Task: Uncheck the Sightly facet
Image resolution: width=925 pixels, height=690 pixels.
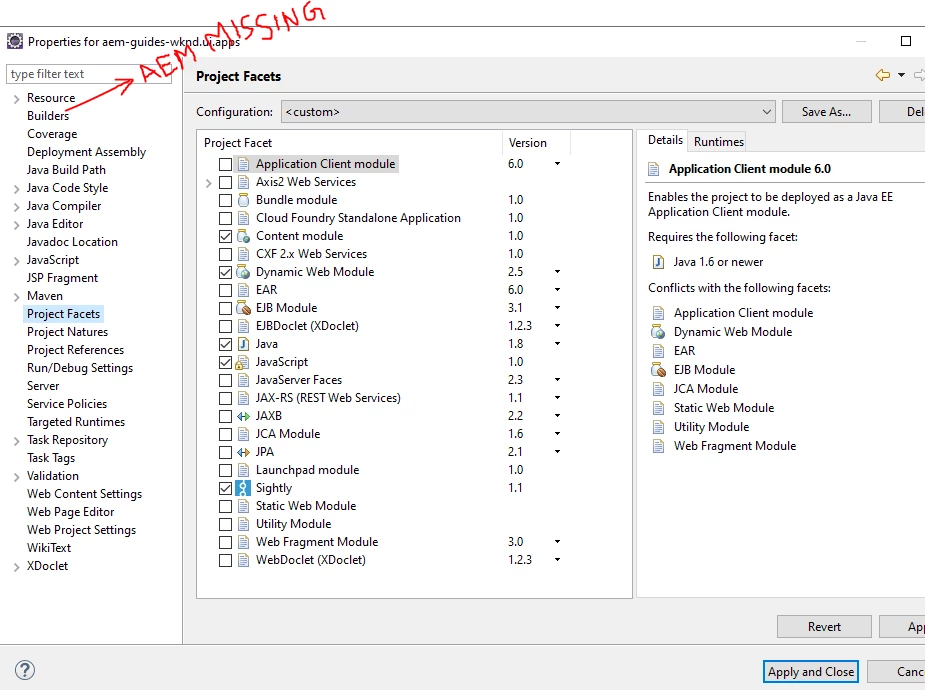Action: tap(225, 489)
